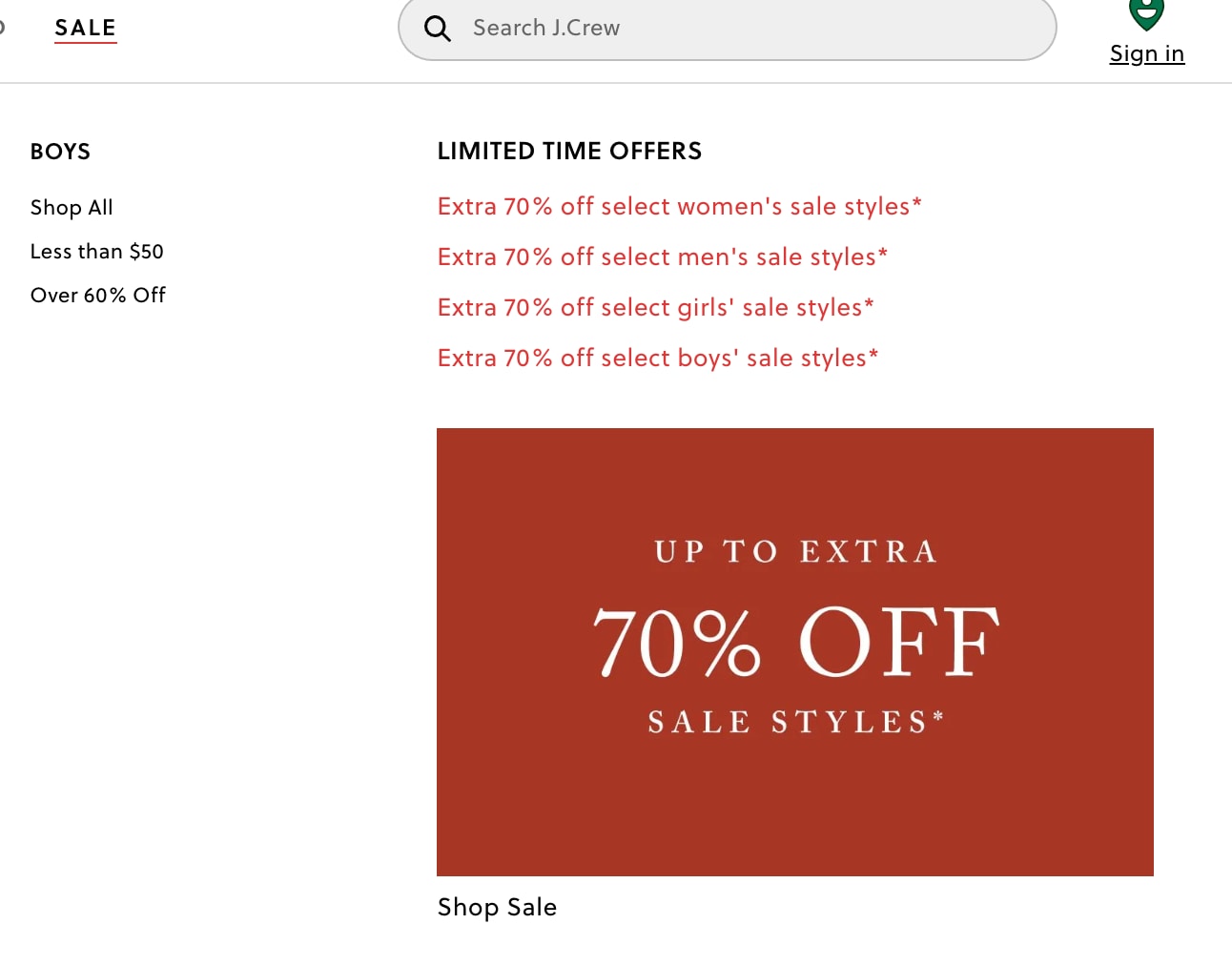Open the SALE menu tab
Viewport: 1232px width, 965px height.
[86, 29]
